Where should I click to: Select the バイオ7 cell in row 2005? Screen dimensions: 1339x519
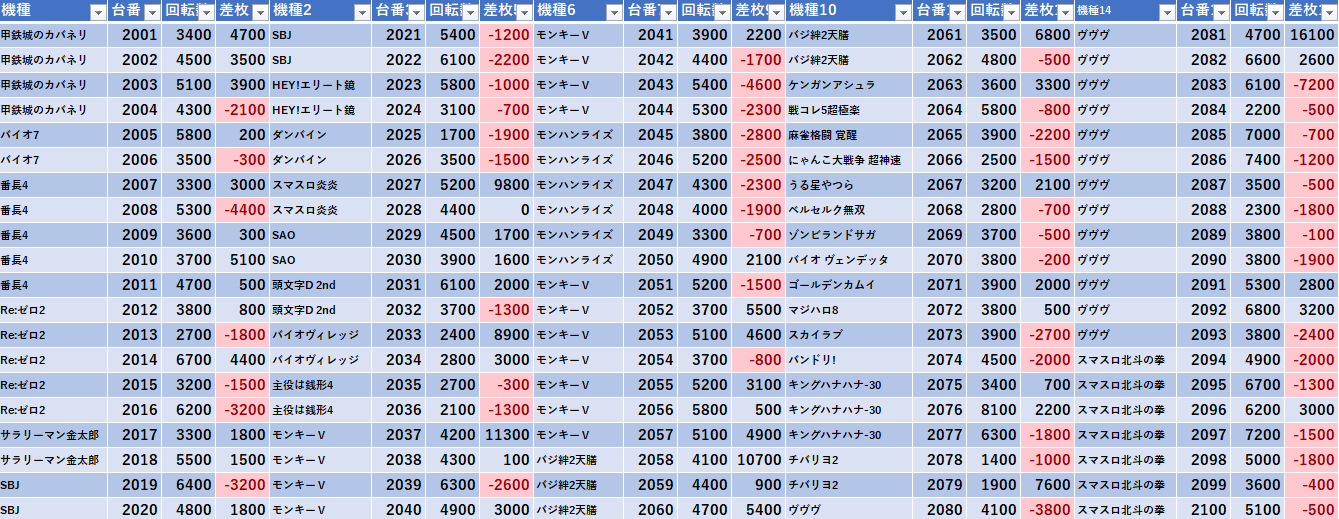click(x=54, y=135)
